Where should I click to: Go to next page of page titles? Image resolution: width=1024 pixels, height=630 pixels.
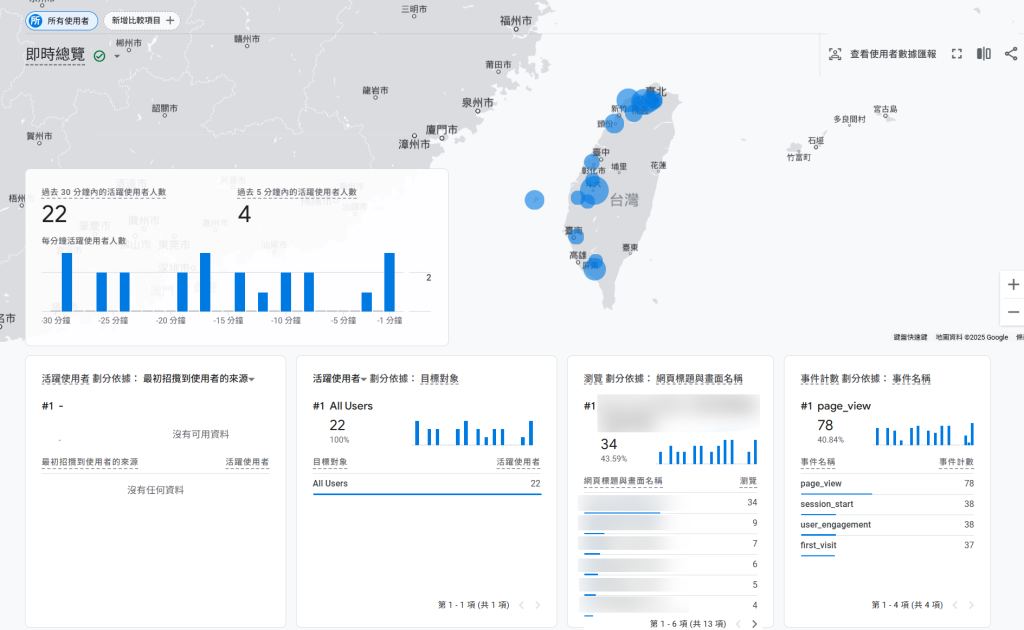754,624
